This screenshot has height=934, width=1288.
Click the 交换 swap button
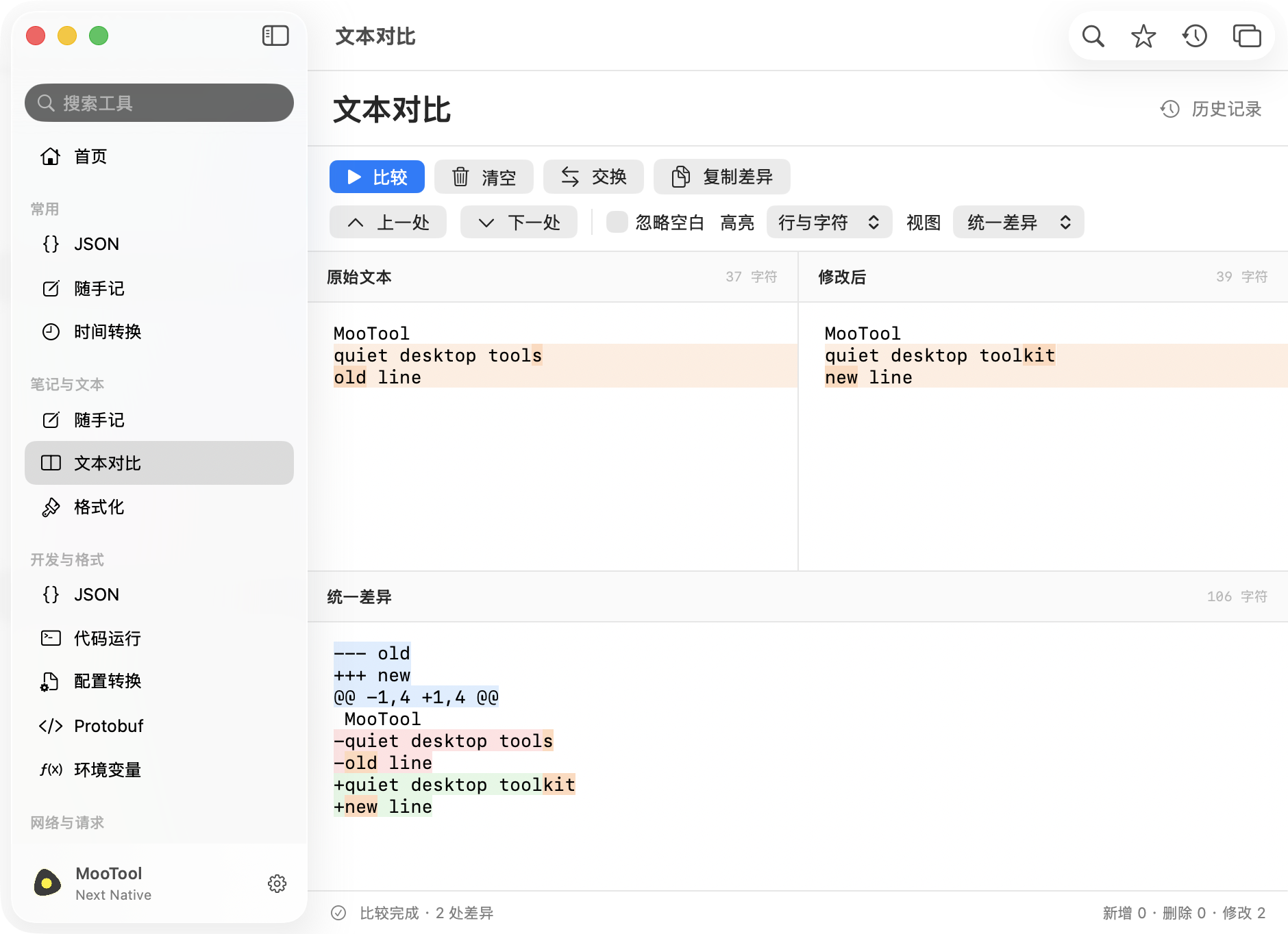[x=593, y=177]
